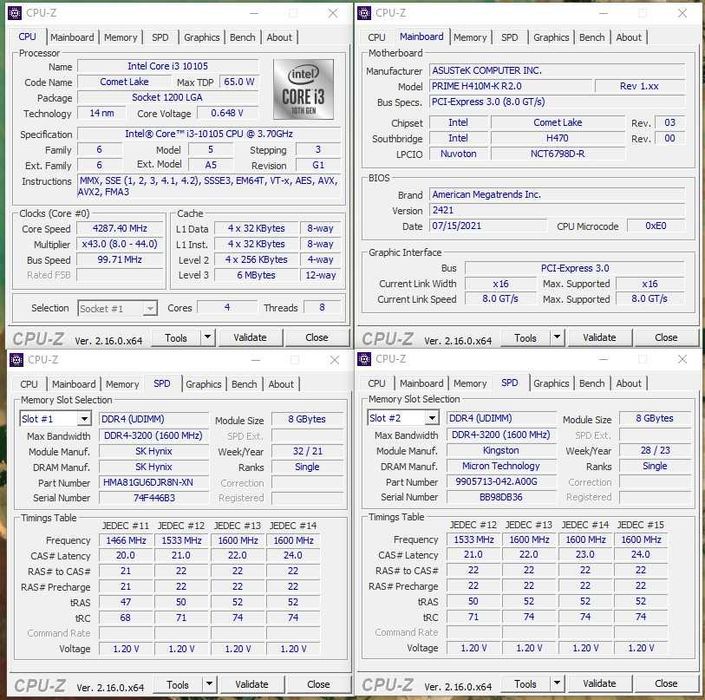The height and width of the screenshot is (700, 705).
Task: Click the motherboard model PRIME H410M-K R2.0
Action: (510, 86)
